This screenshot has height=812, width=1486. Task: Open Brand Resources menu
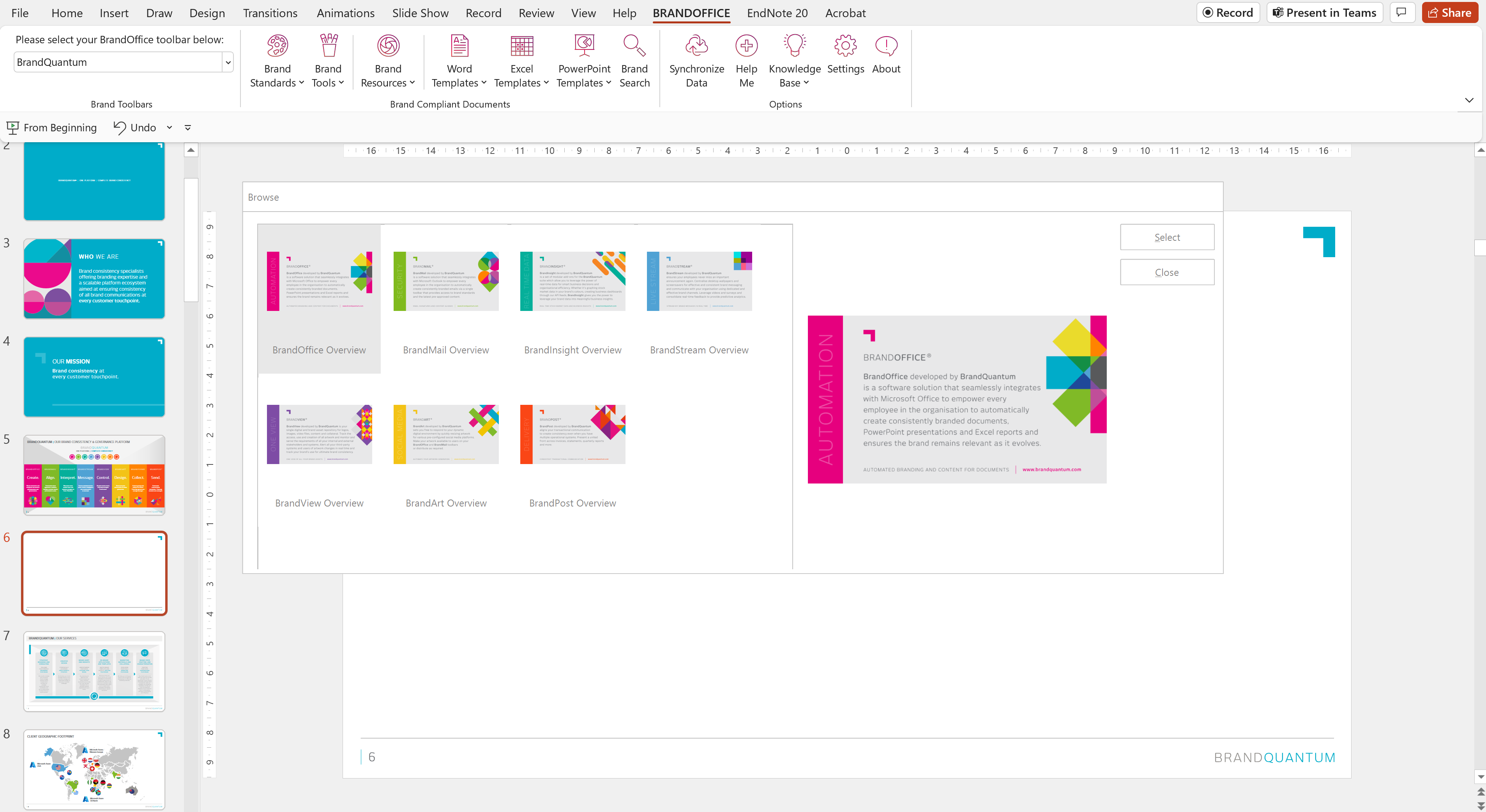click(x=388, y=61)
